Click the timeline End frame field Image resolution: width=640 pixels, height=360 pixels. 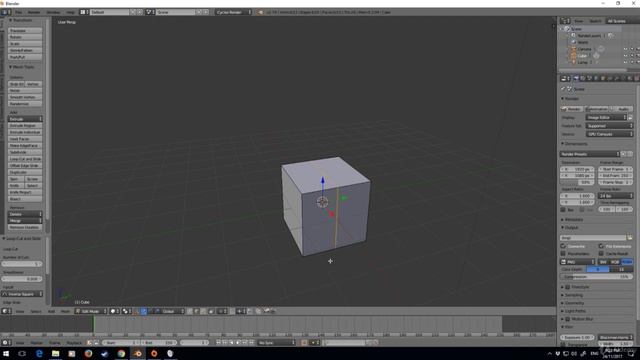[x=159, y=343]
